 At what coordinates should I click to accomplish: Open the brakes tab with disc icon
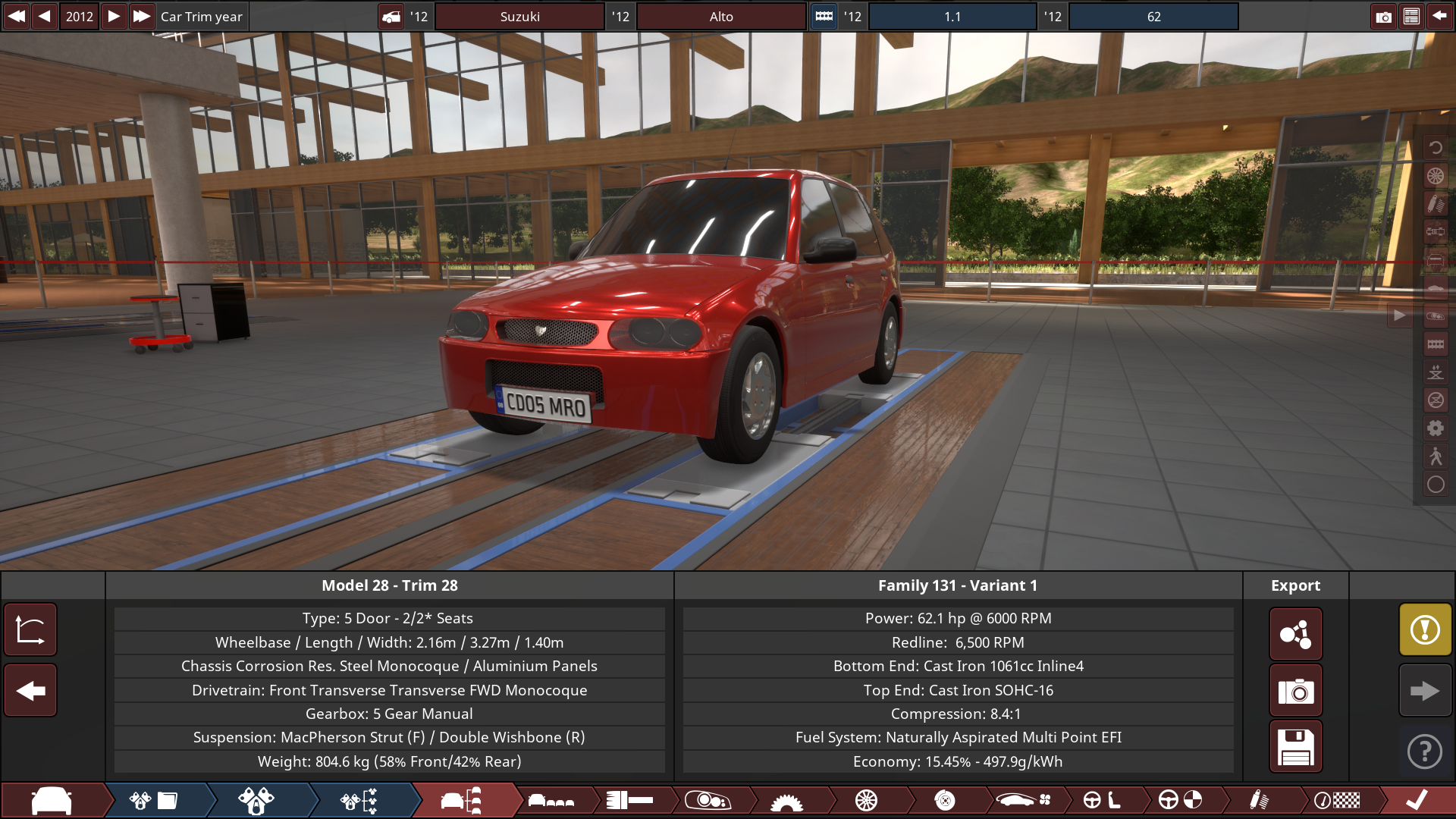point(944,800)
